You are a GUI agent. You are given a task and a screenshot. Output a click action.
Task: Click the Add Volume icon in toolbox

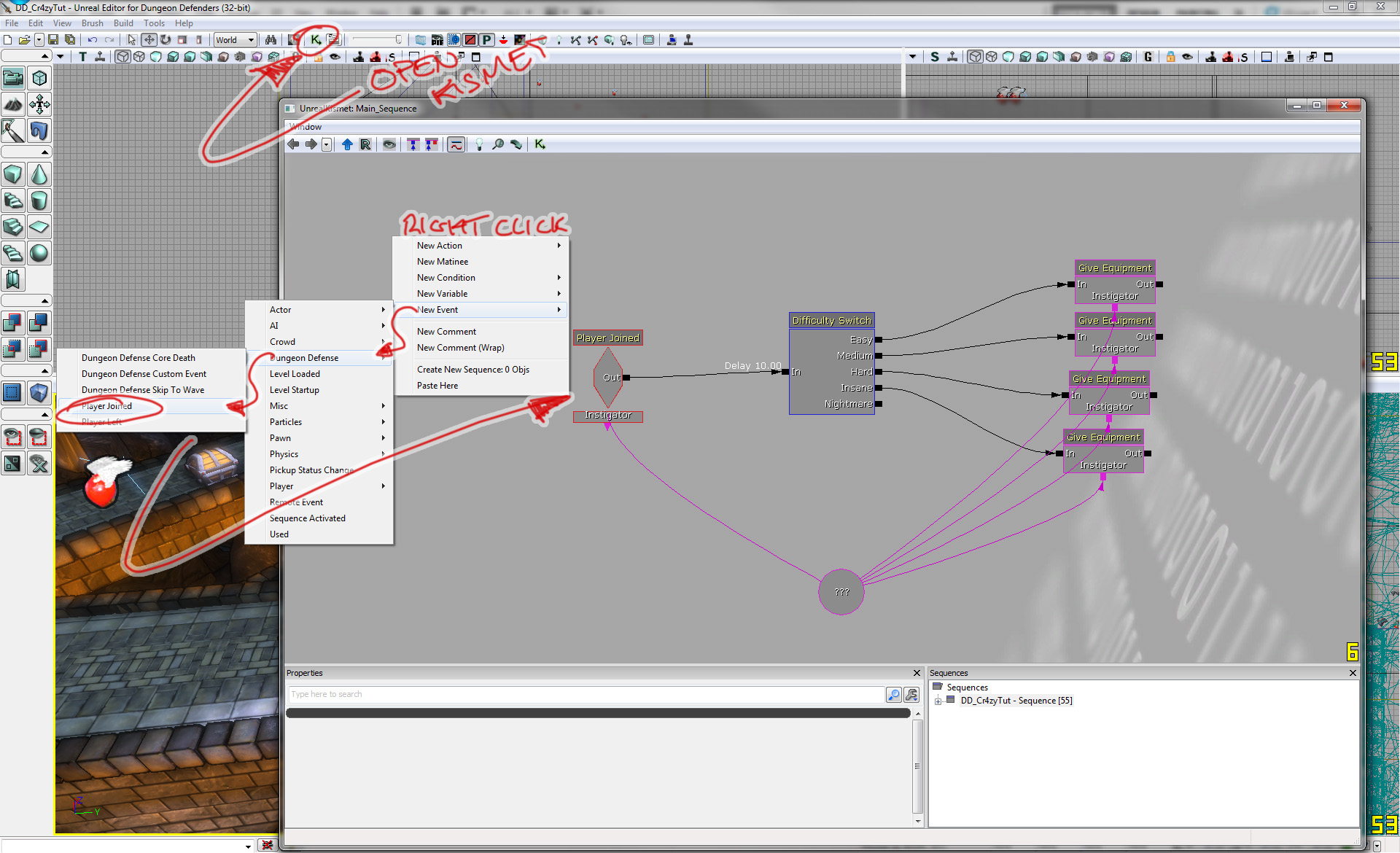click(39, 393)
